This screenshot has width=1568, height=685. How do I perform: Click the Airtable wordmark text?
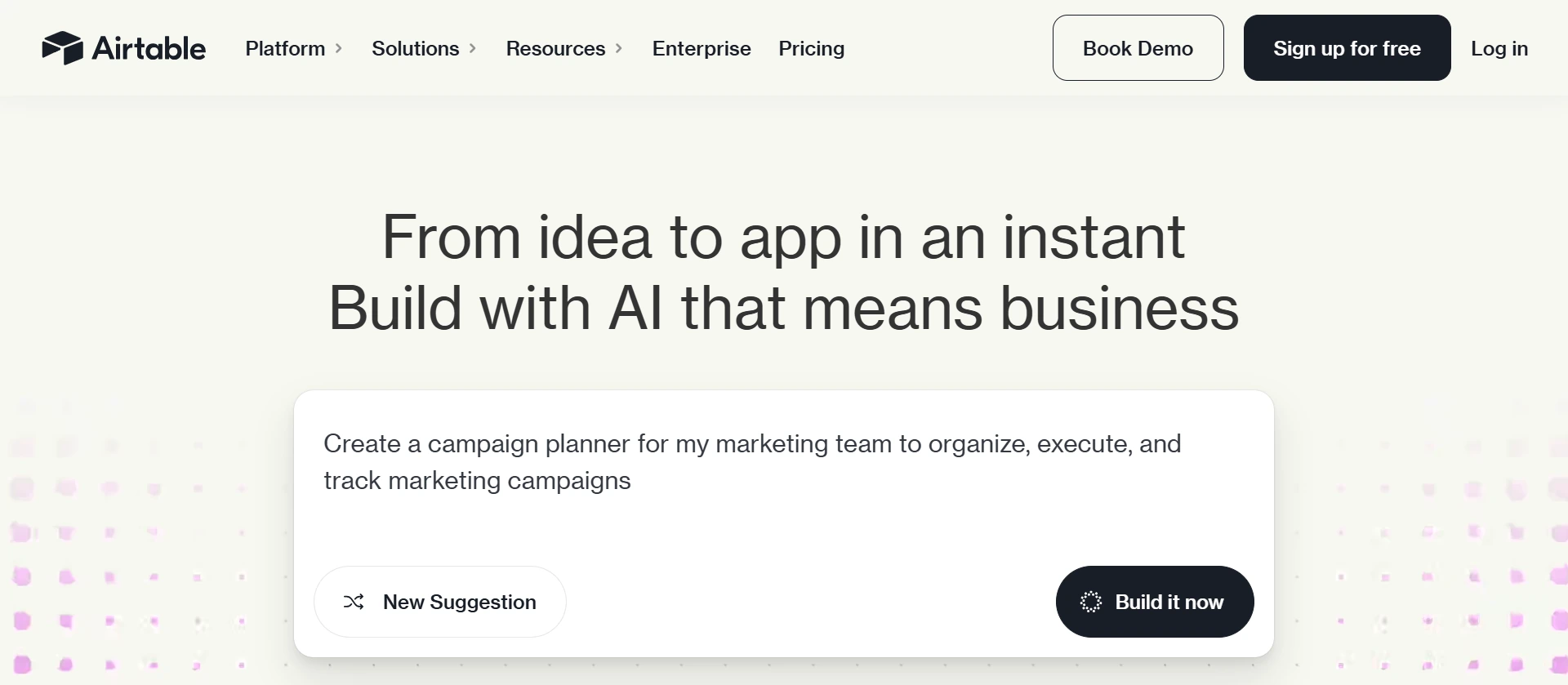pos(149,47)
